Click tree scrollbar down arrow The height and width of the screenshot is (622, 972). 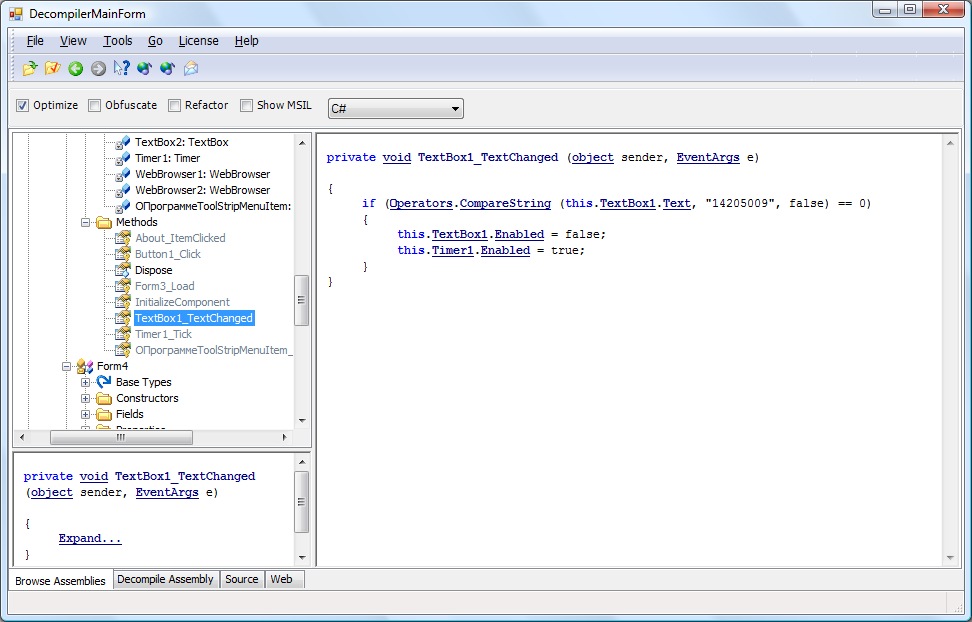coord(302,420)
